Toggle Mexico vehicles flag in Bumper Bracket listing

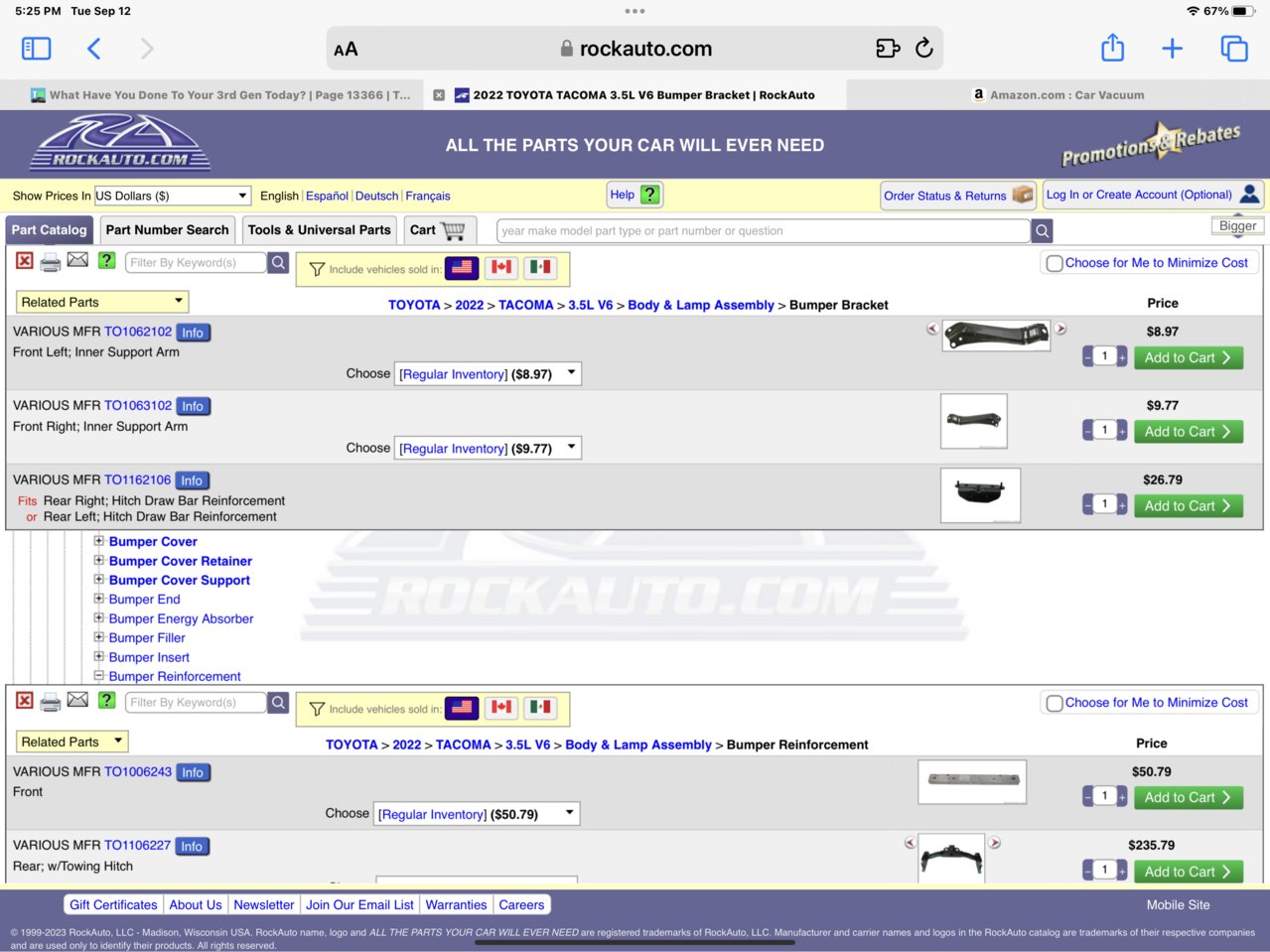coord(540,268)
